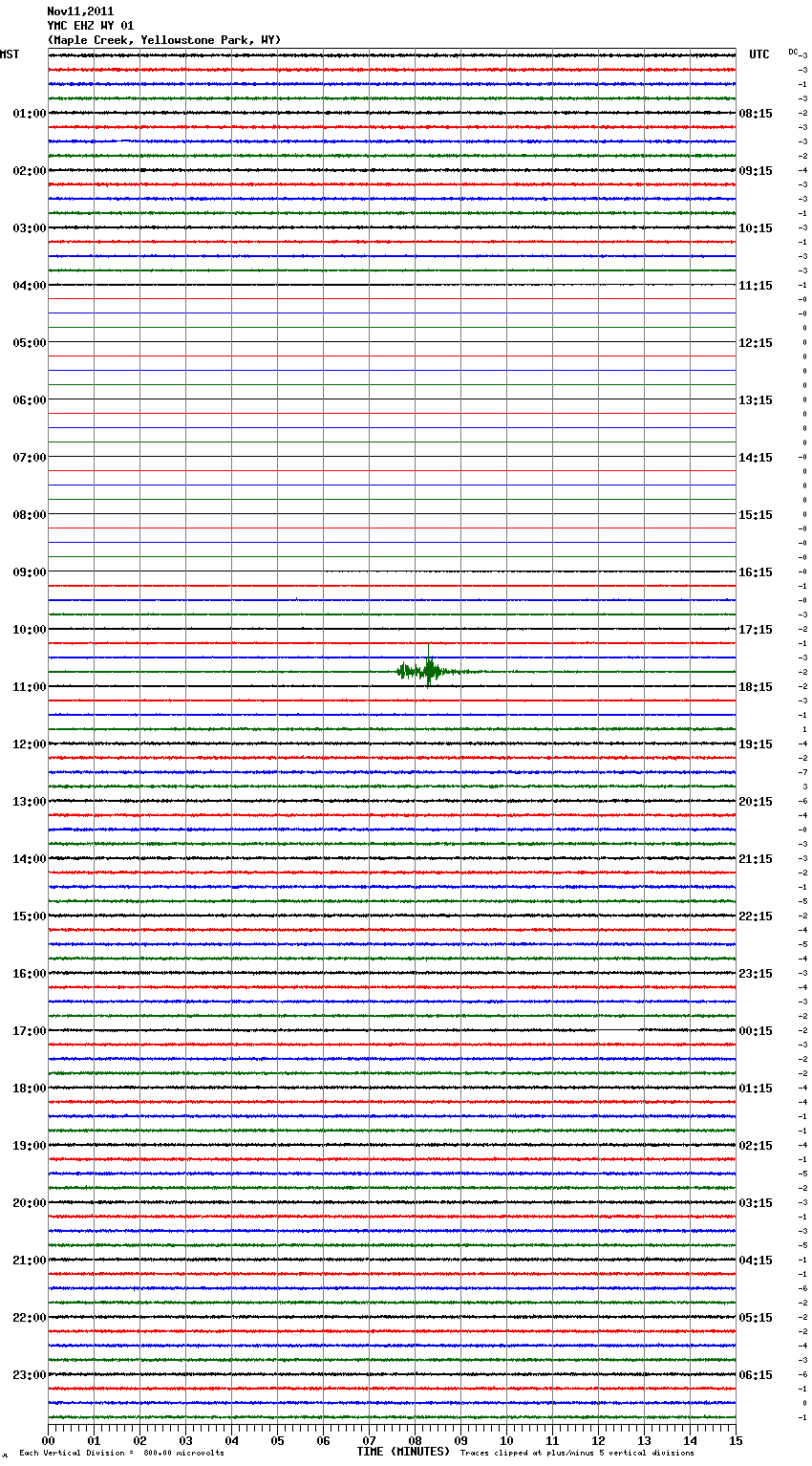
Task: Click the 11:15 UTC time label
Action: coord(756,286)
